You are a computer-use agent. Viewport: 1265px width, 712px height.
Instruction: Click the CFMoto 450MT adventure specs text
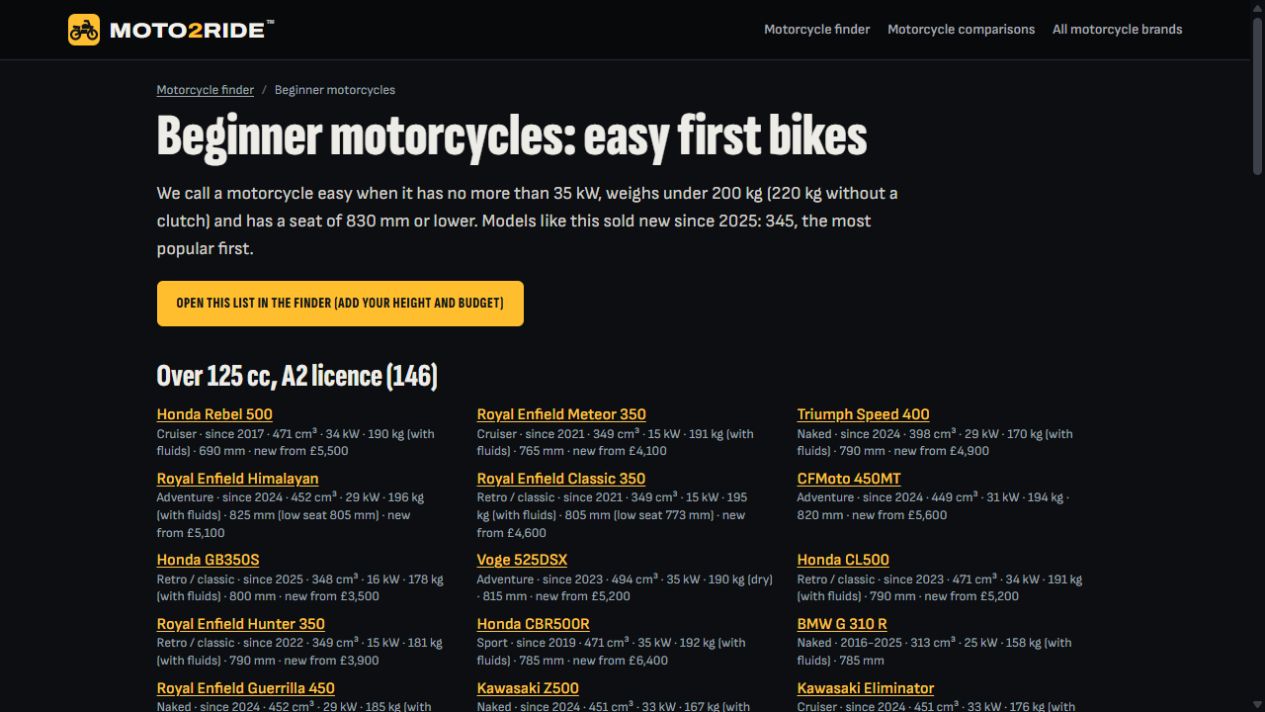[932, 506]
